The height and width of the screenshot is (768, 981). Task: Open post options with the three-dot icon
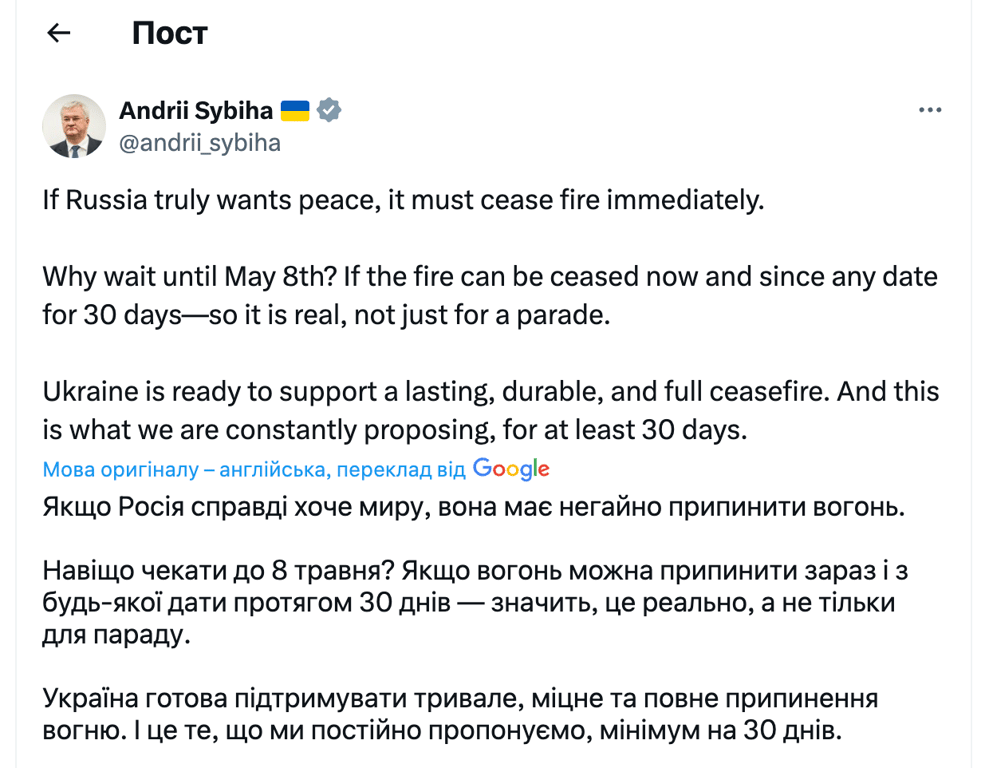click(x=930, y=110)
